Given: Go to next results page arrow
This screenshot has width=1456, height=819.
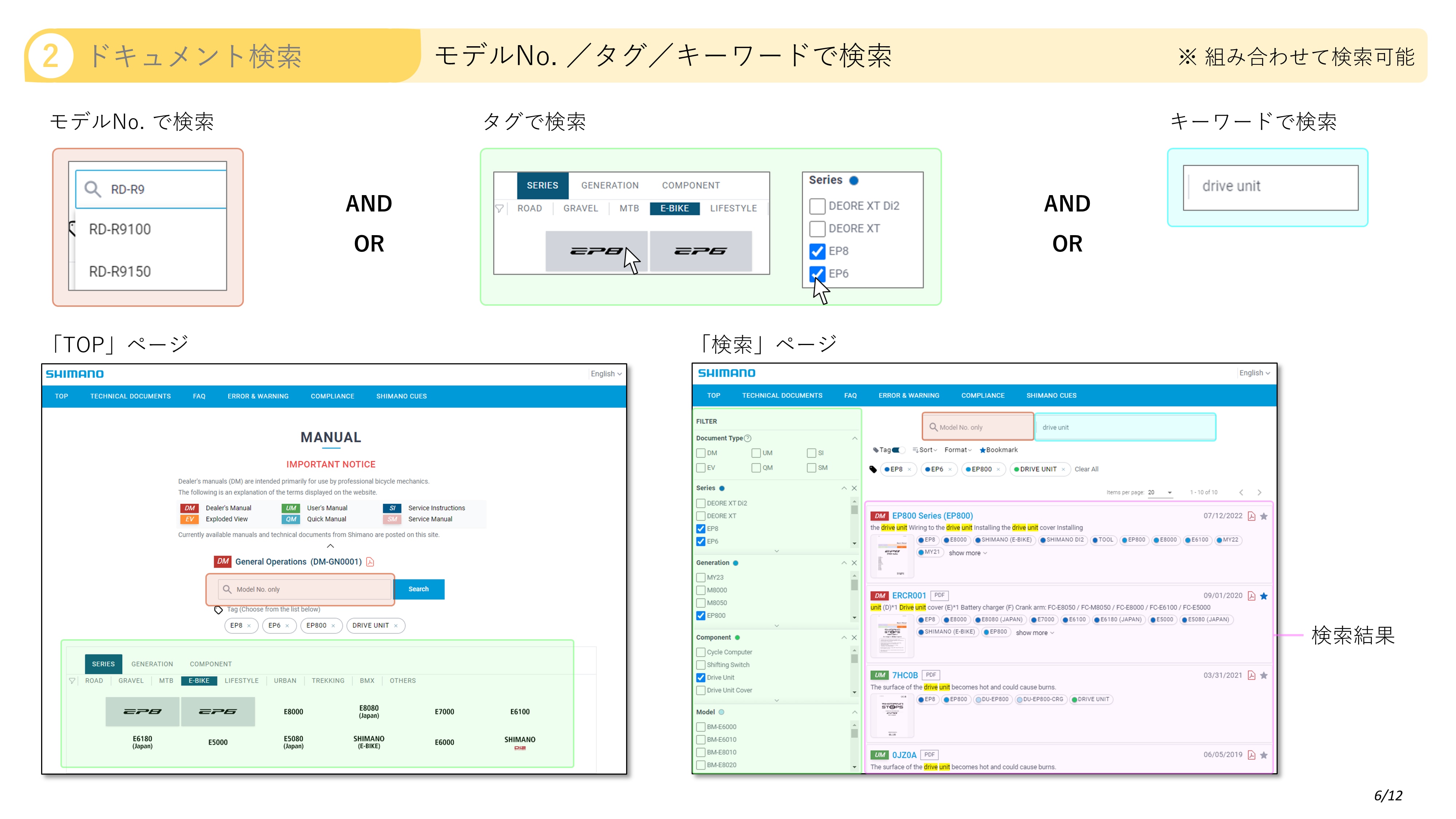Looking at the screenshot, I should (1259, 492).
